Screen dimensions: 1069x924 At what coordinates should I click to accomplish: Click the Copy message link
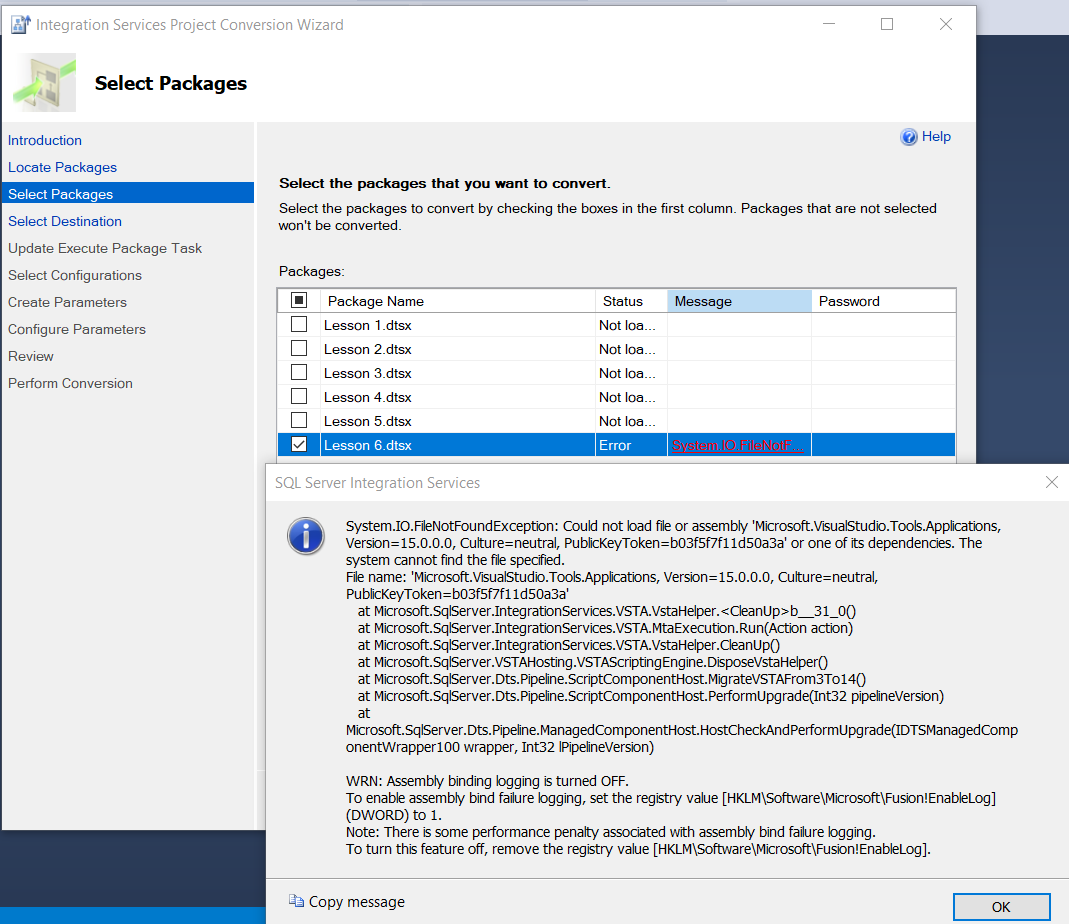pos(357,901)
